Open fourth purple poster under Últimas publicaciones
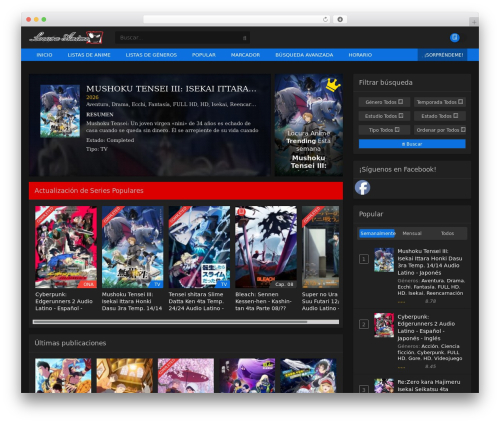500x423 pixels. [247, 376]
